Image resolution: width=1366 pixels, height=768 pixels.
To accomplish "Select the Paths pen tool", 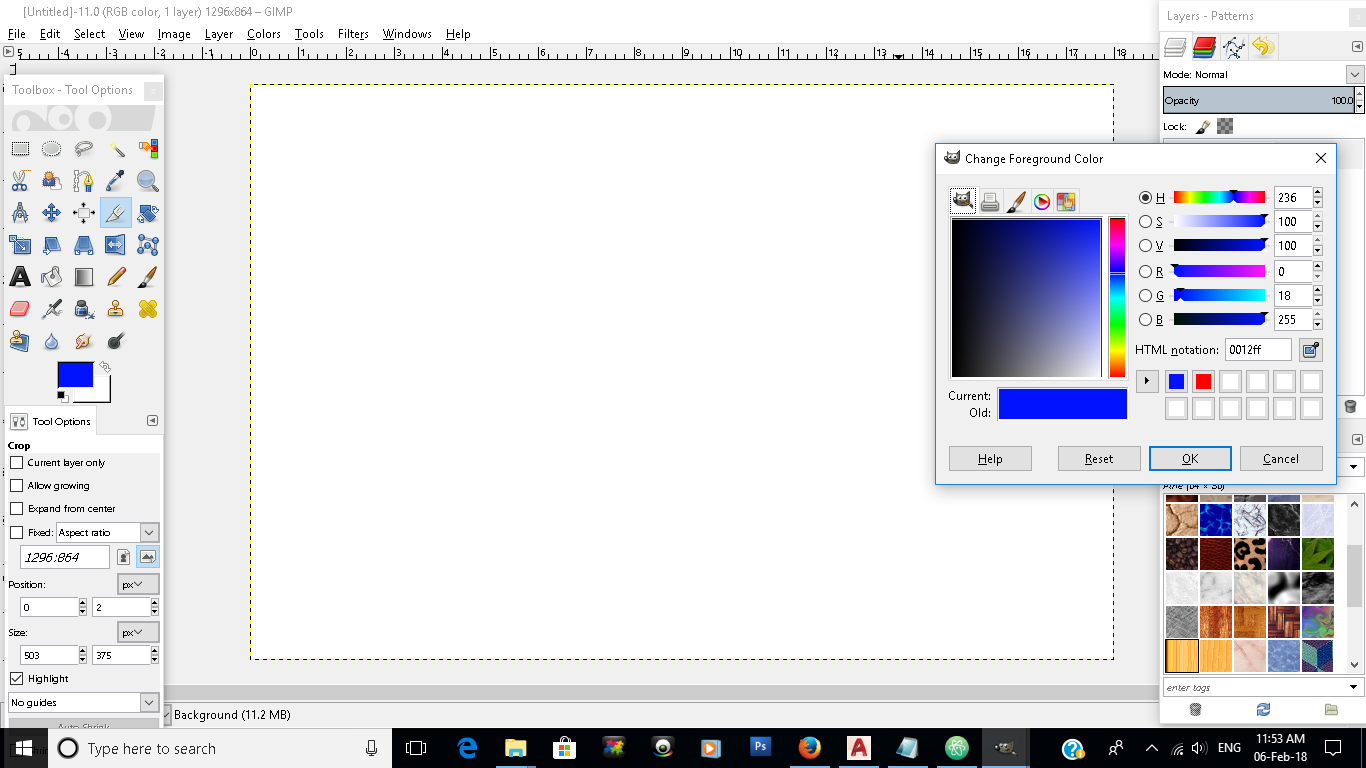I will click(84, 181).
